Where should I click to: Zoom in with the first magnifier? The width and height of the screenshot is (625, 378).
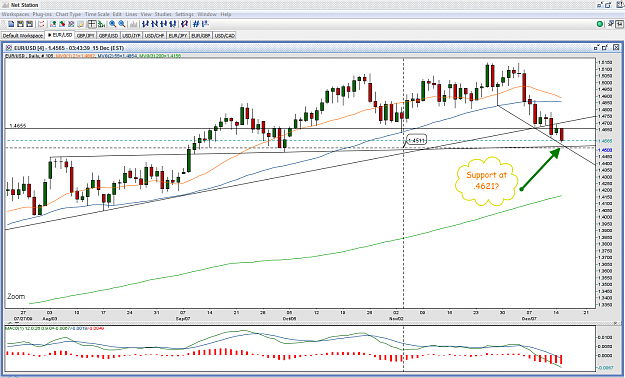tap(113, 24)
